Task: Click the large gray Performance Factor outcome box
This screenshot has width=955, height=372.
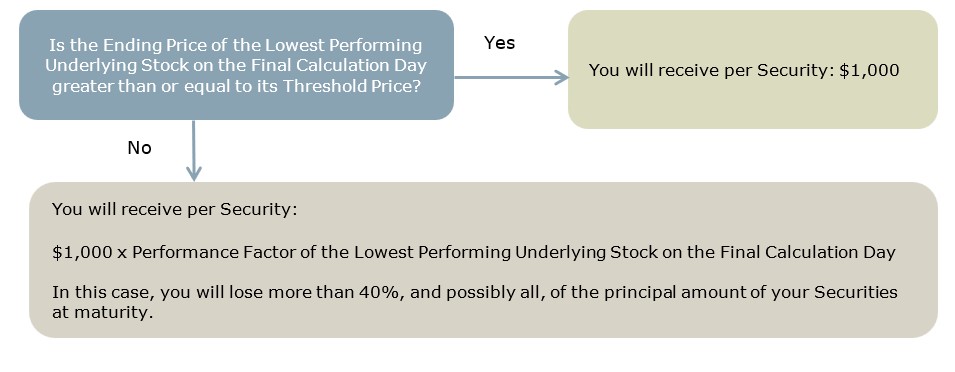Action: click(x=483, y=260)
